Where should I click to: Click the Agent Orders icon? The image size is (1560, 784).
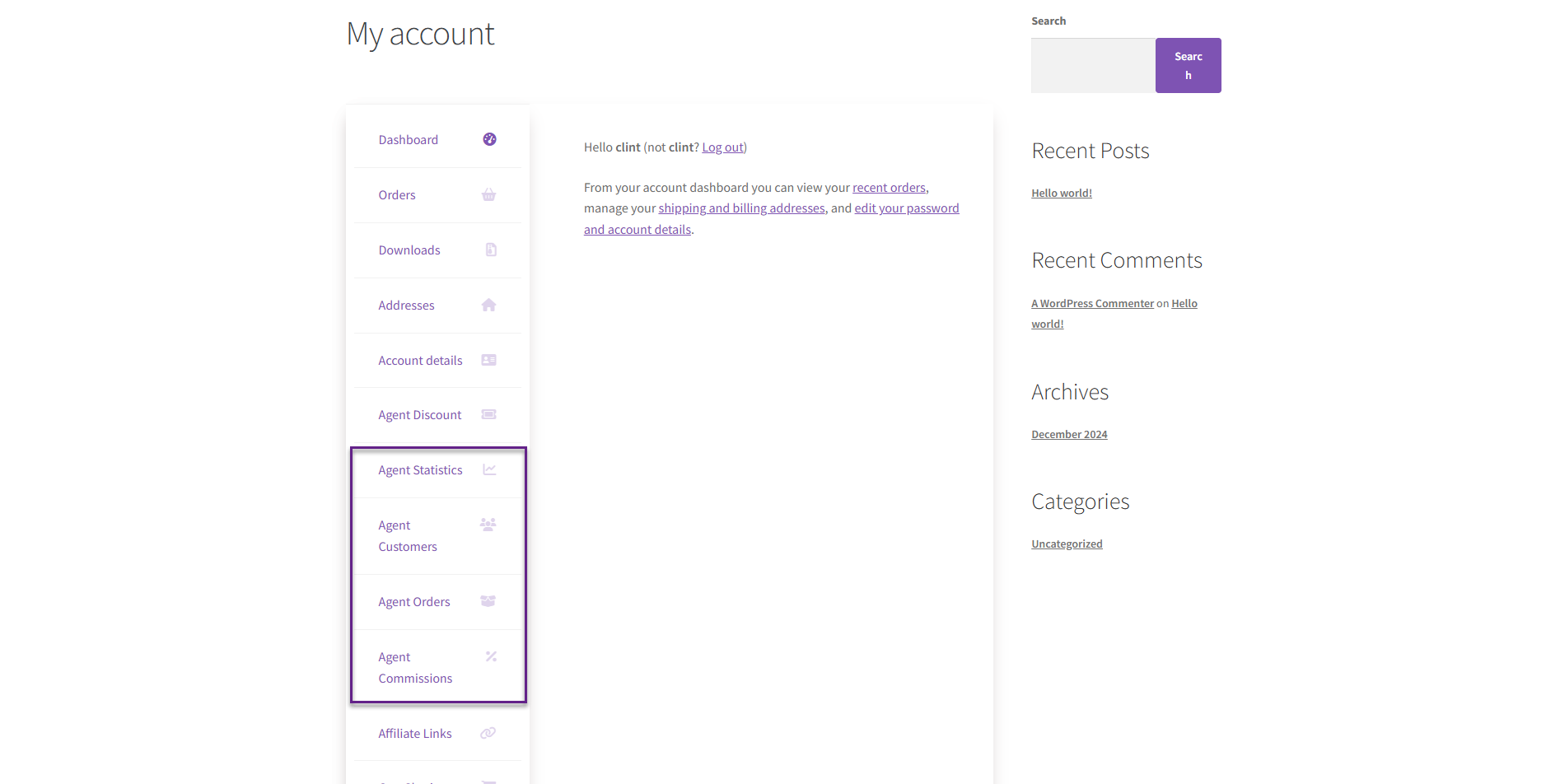point(488,601)
